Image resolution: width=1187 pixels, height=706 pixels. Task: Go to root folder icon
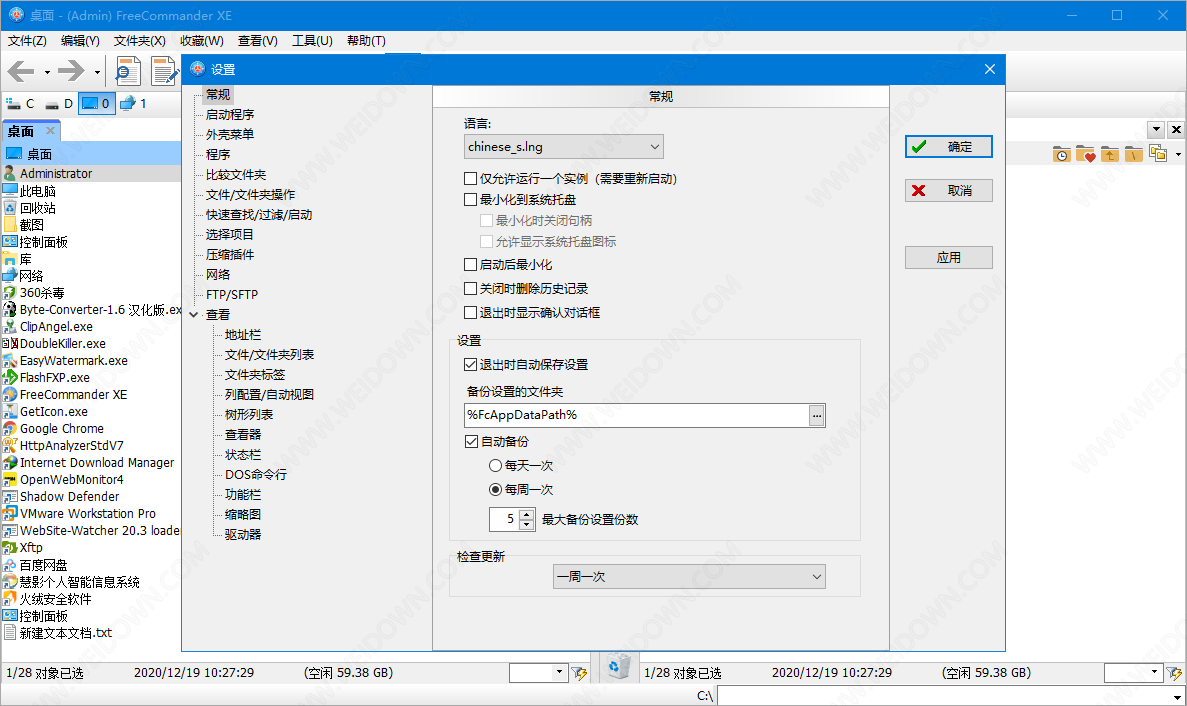point(1133,154)
